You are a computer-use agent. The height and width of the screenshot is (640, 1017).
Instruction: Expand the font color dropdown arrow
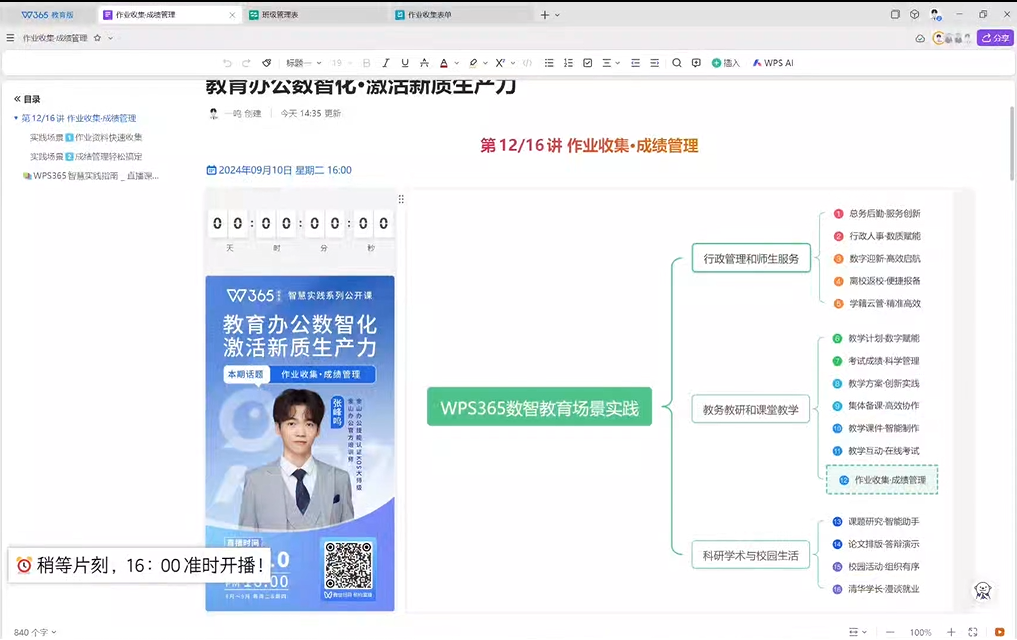tap(457, 63)
